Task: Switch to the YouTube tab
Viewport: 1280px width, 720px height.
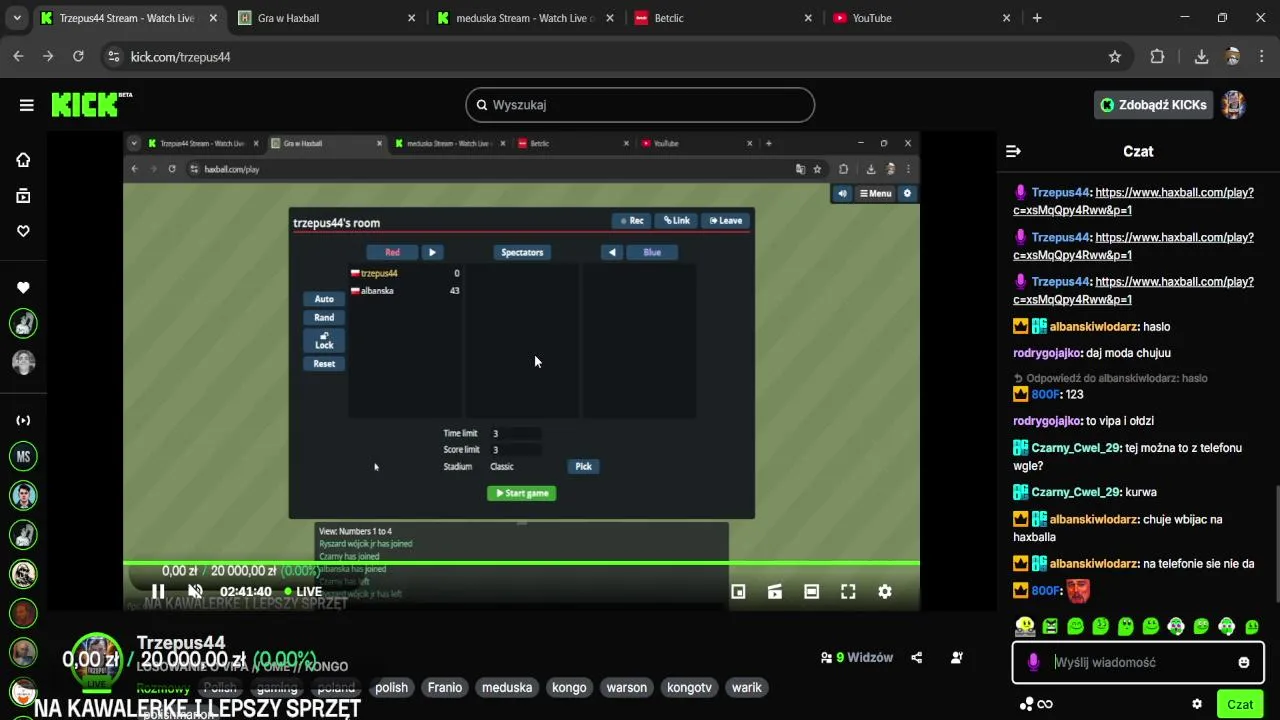Action: click(922, 18)
